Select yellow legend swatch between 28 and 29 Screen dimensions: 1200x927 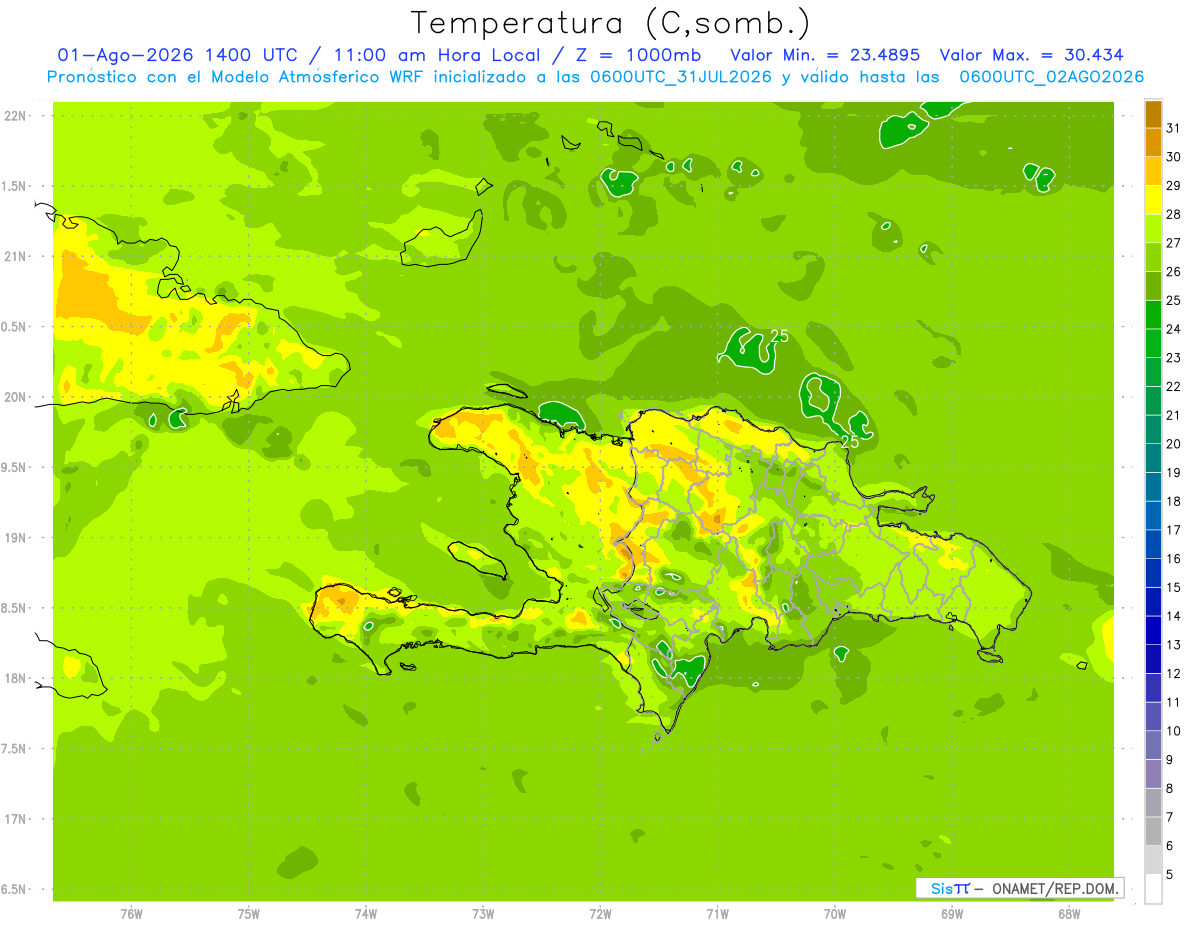pos(1153,200)
